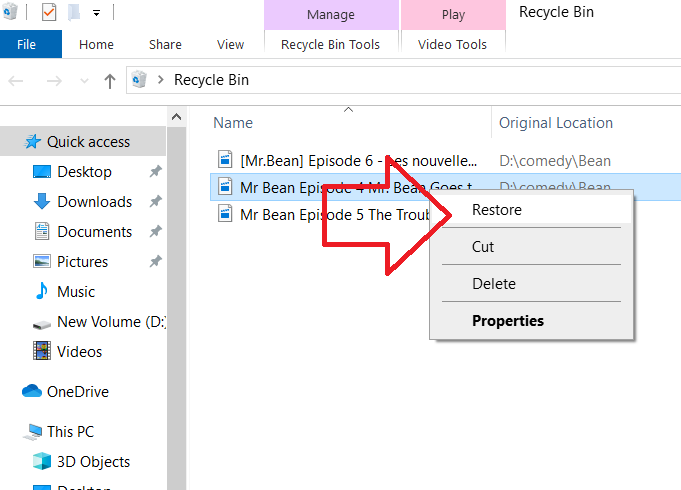
Task: Open Desktop under Quick access
Action: (84, 172)
